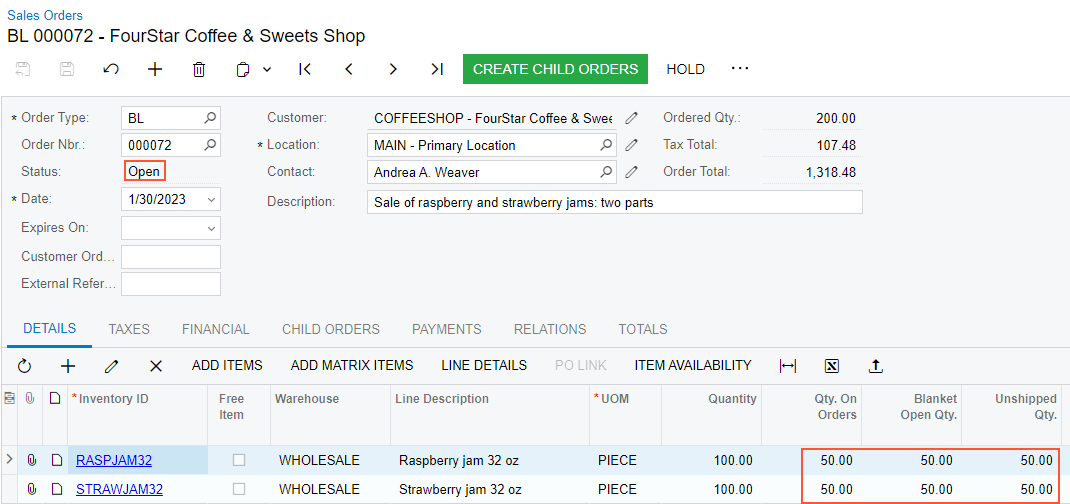Export grid to Excel
This screenshot has width=1070, height=504.
click(x=832, y=366)
